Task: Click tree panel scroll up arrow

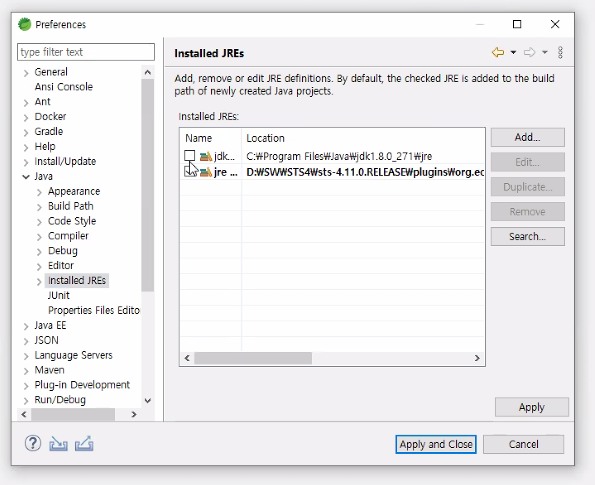Action: click(x=148, y=72)
